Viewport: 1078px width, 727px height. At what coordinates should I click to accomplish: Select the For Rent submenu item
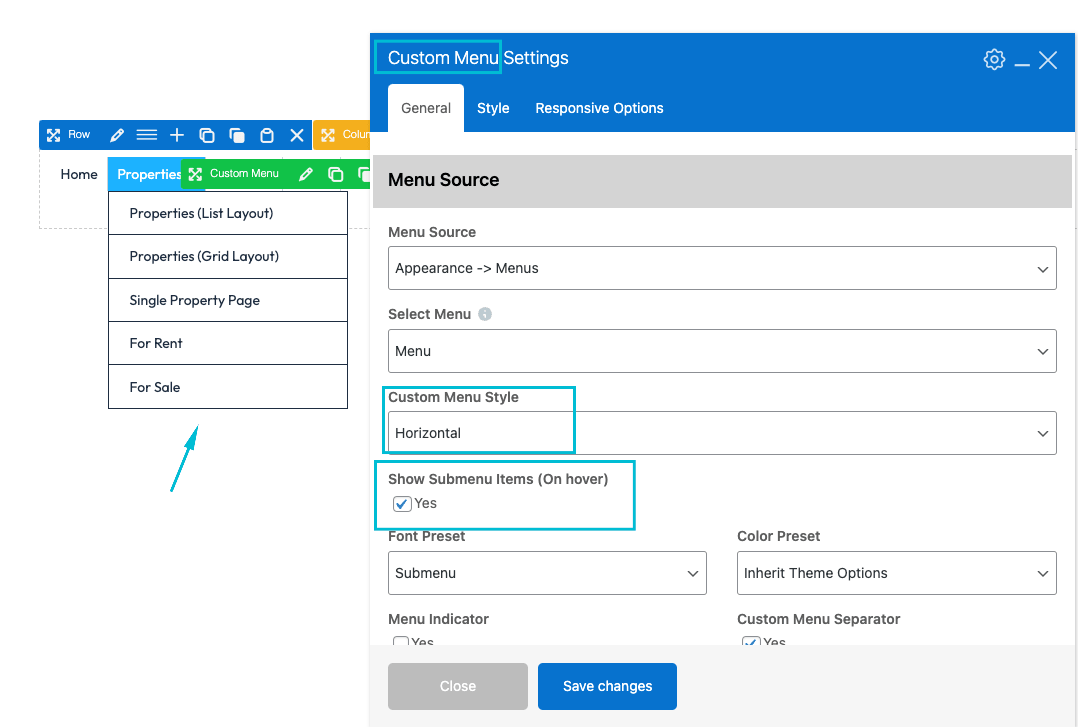pyautogui.click(x=156, y=343)
